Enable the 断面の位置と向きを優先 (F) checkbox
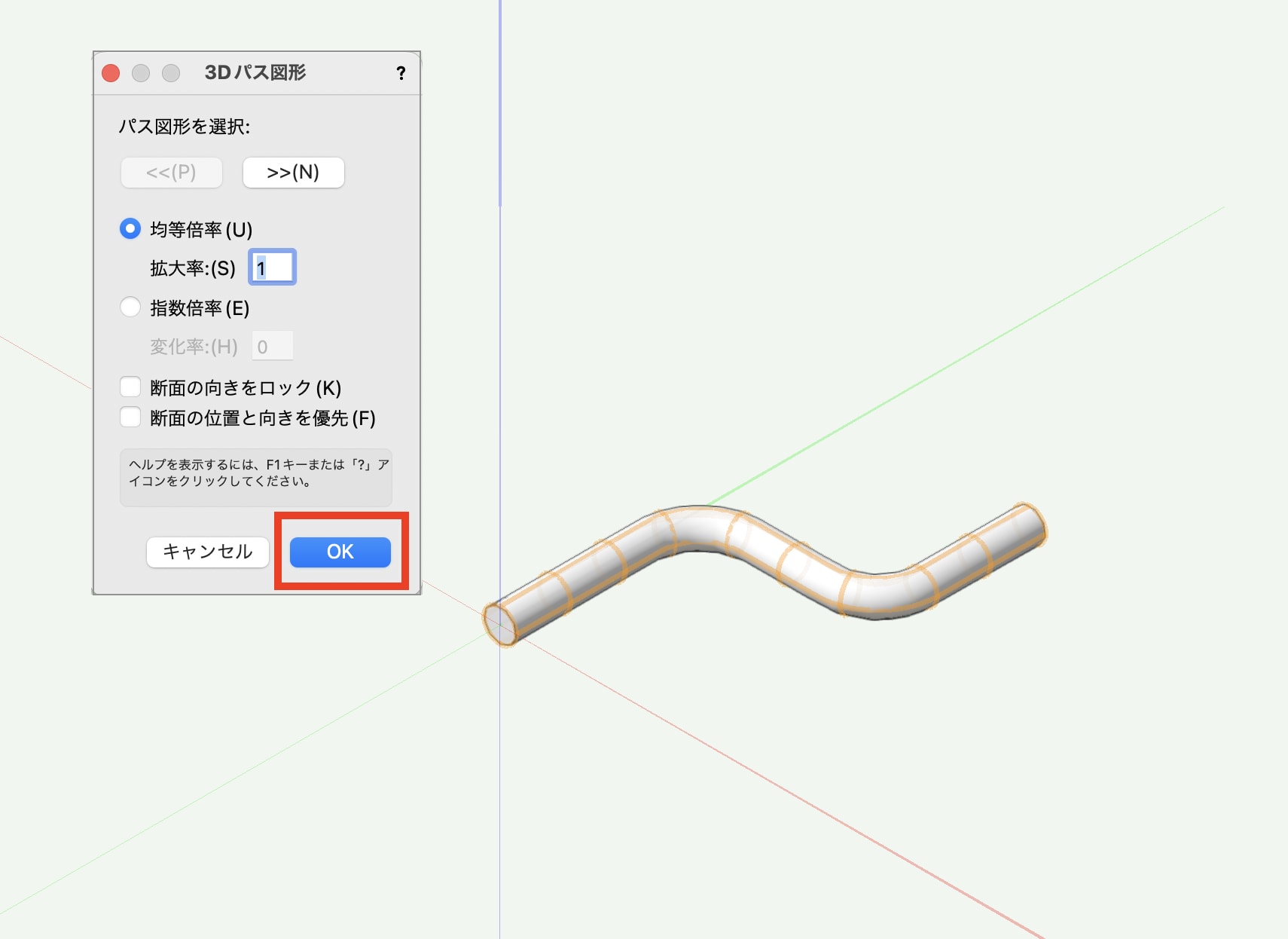The height and width of the screenshot is (939, 1288). [x=130, y=417]
